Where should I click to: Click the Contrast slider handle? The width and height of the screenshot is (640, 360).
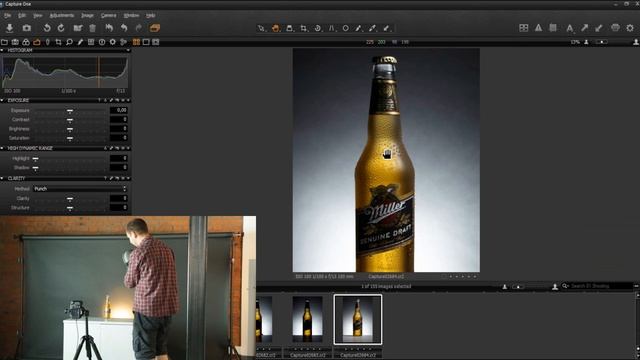[70, 120]
